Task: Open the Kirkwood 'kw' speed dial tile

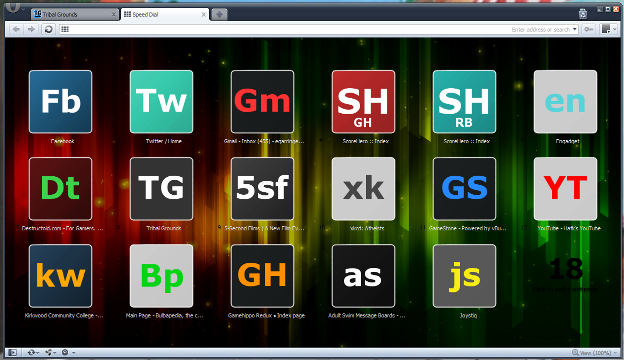Action: pyautogui.click(x=60, y=276)
